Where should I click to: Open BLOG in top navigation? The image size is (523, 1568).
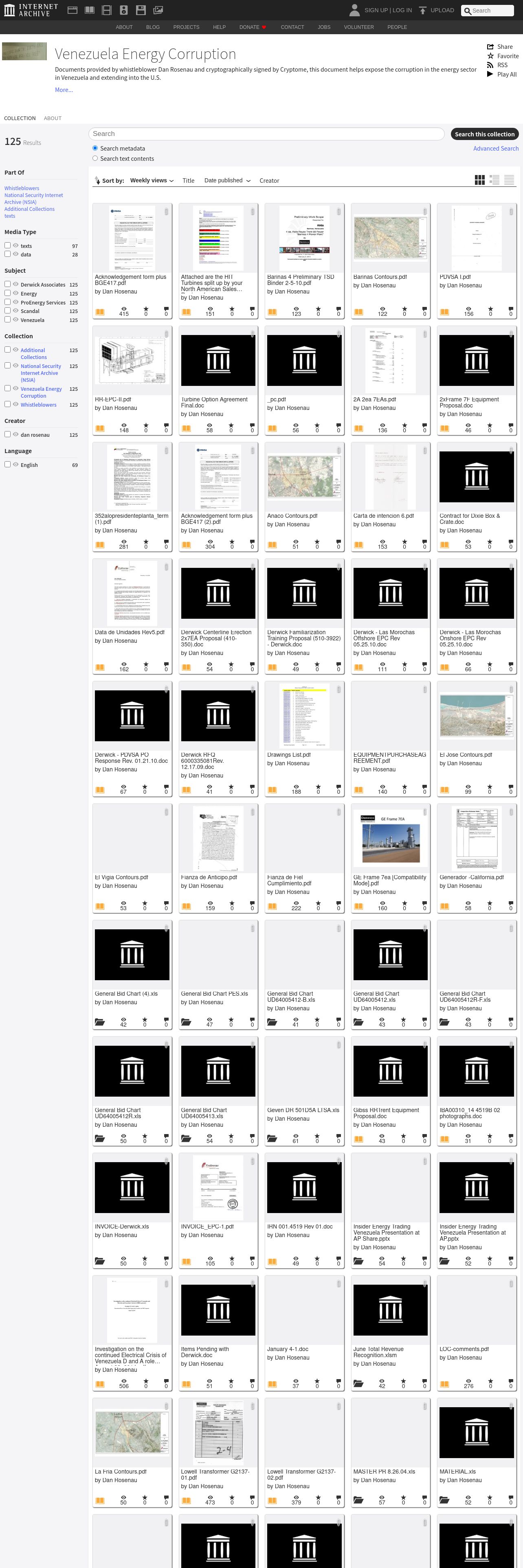tap(153, 27)
